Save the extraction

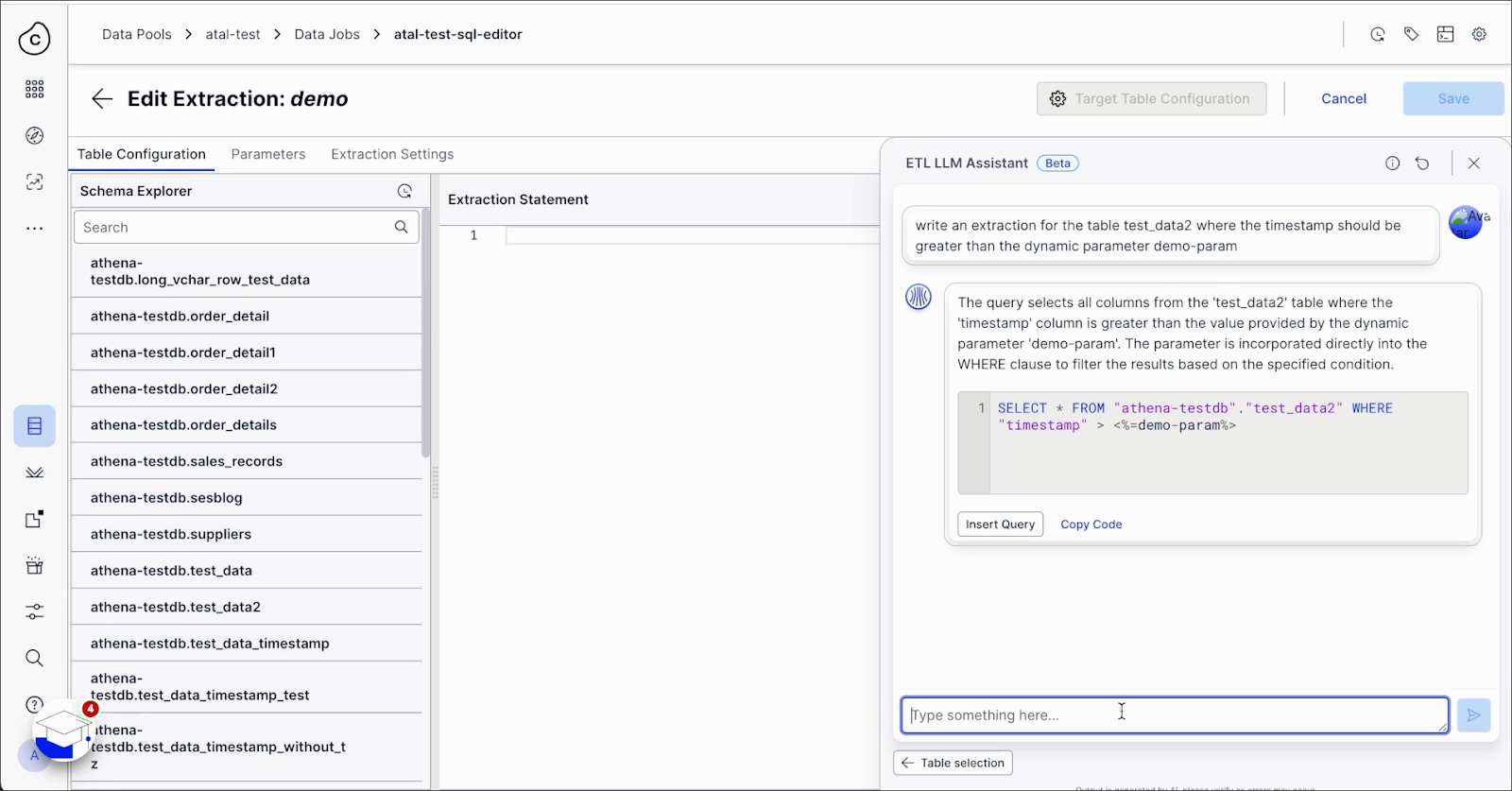coord(1453,99)
